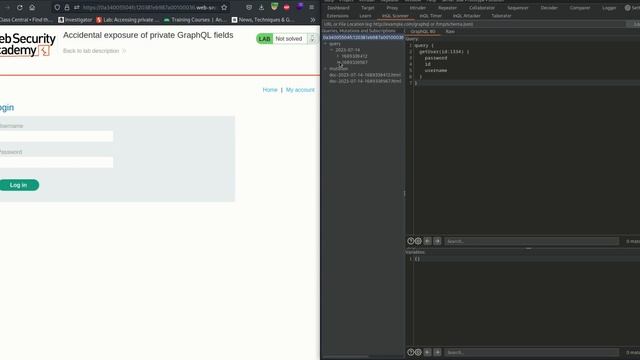The image size is (640, 360).
Task: Open the green shield extension icon
Action: [x=274, y=7]
